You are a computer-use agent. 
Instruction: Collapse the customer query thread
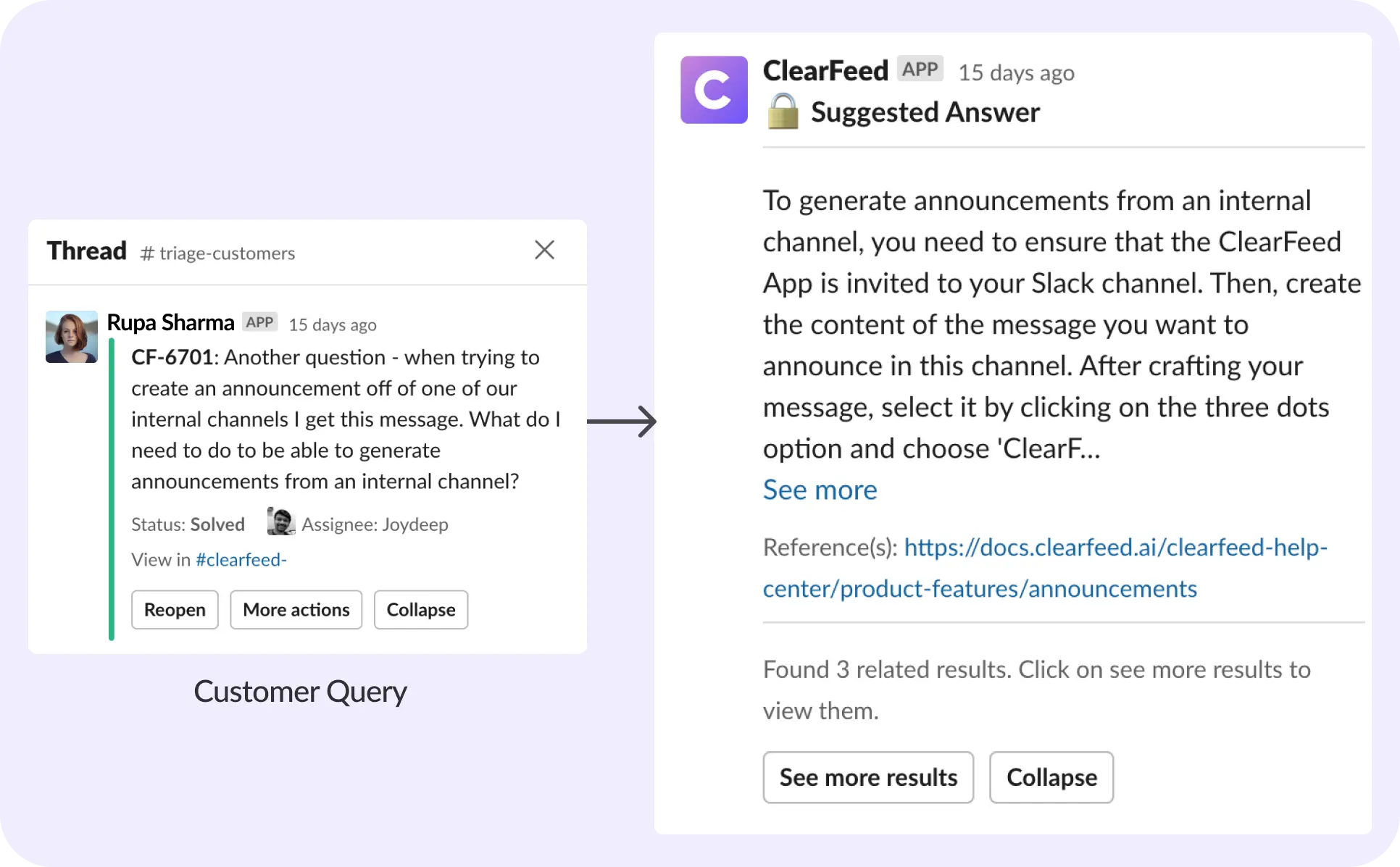(x=420, y=609)
